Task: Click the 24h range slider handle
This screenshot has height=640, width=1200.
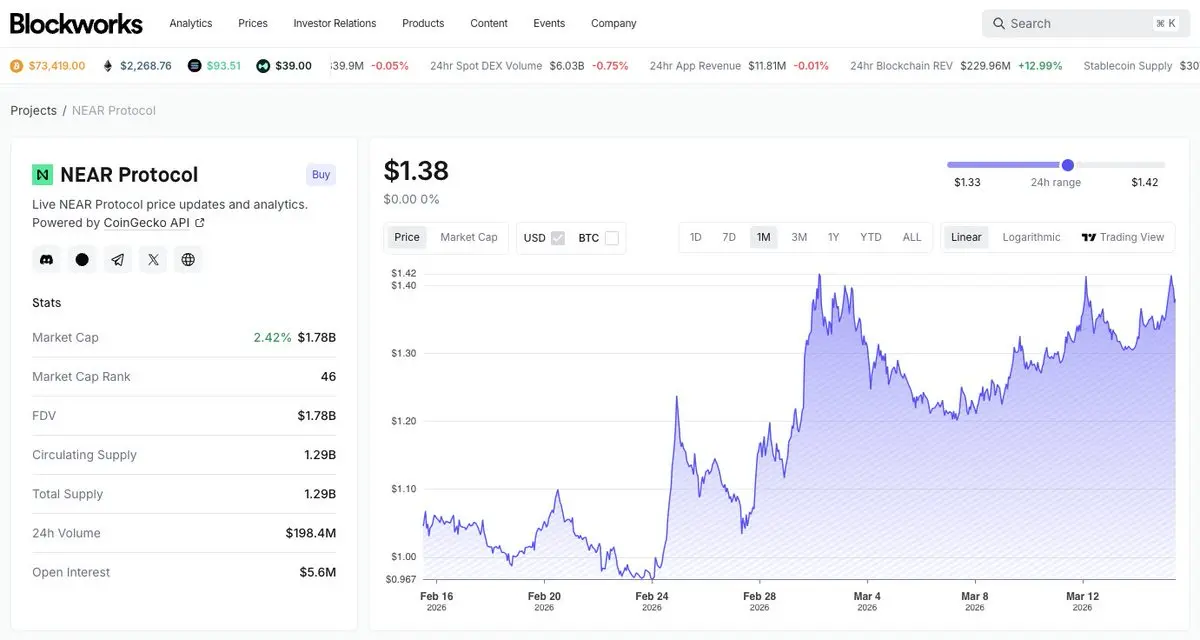Action: [x=1068, y=165]
